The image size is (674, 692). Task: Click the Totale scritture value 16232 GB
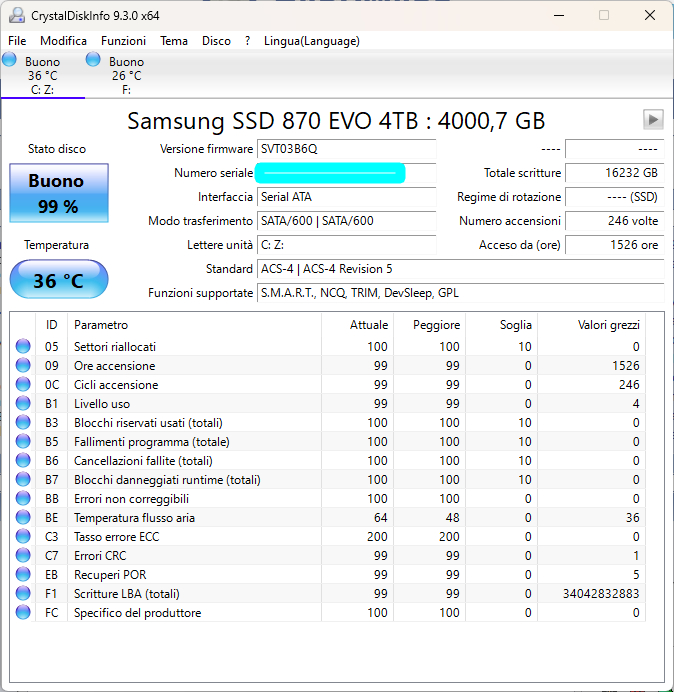click(x=614, y=173)
